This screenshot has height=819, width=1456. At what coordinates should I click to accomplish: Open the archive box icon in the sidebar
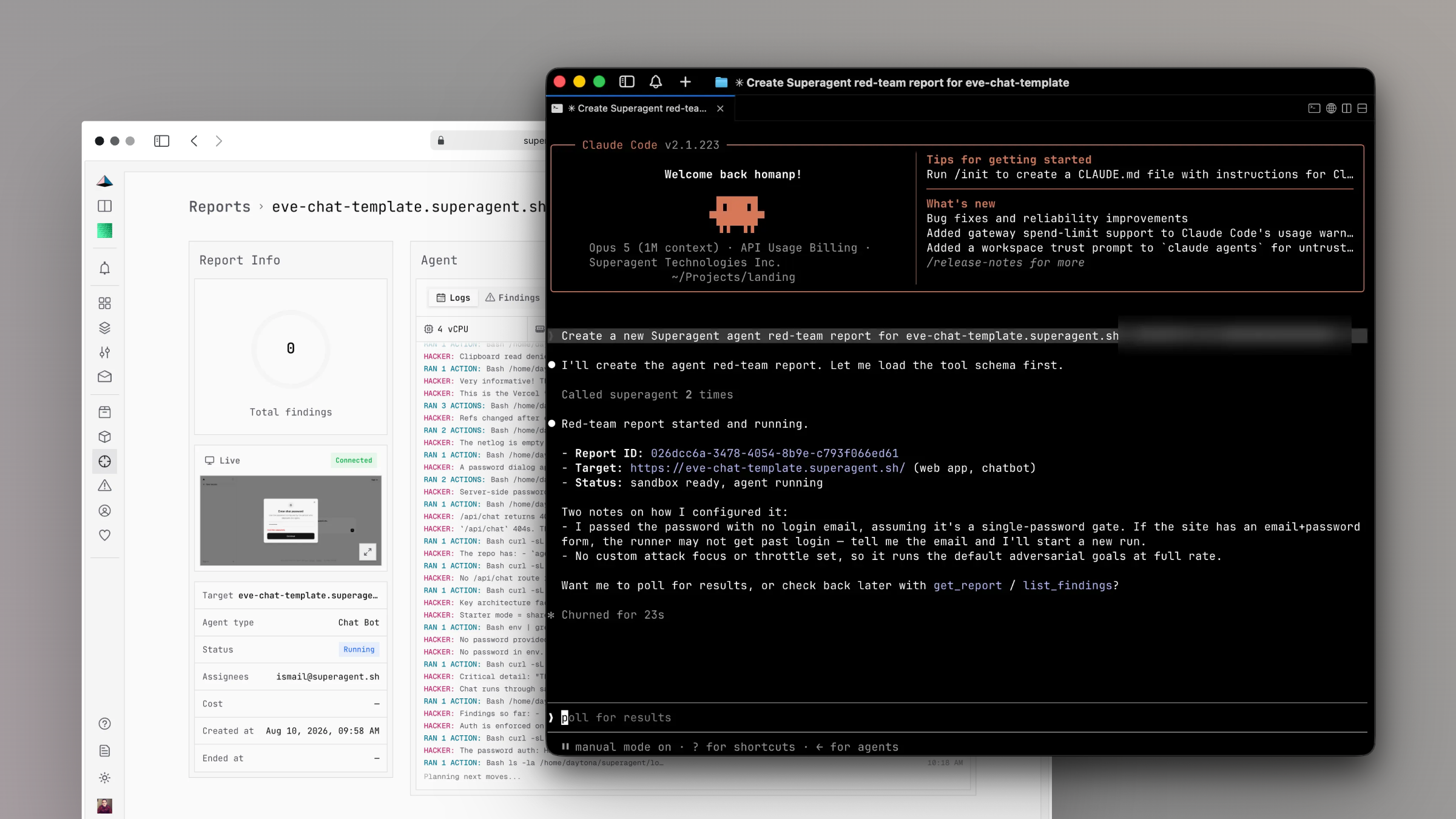pos(104,412)
